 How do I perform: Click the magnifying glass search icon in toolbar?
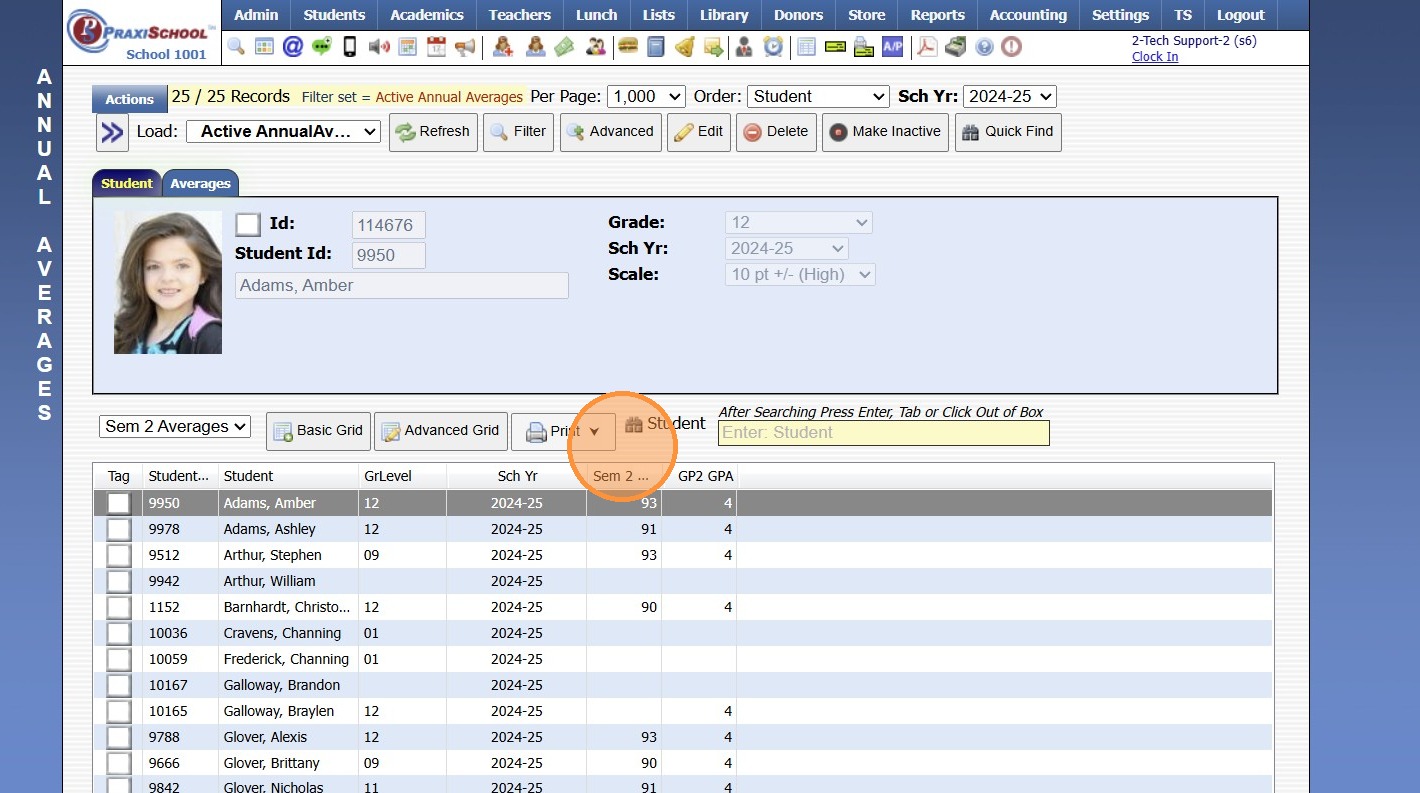tap(236, 46)
